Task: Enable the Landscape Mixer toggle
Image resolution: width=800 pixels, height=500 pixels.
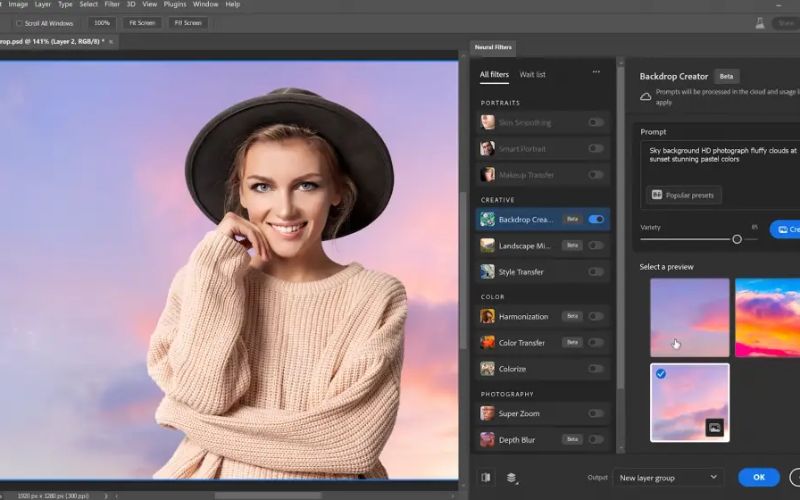Action: click(595, 245)
